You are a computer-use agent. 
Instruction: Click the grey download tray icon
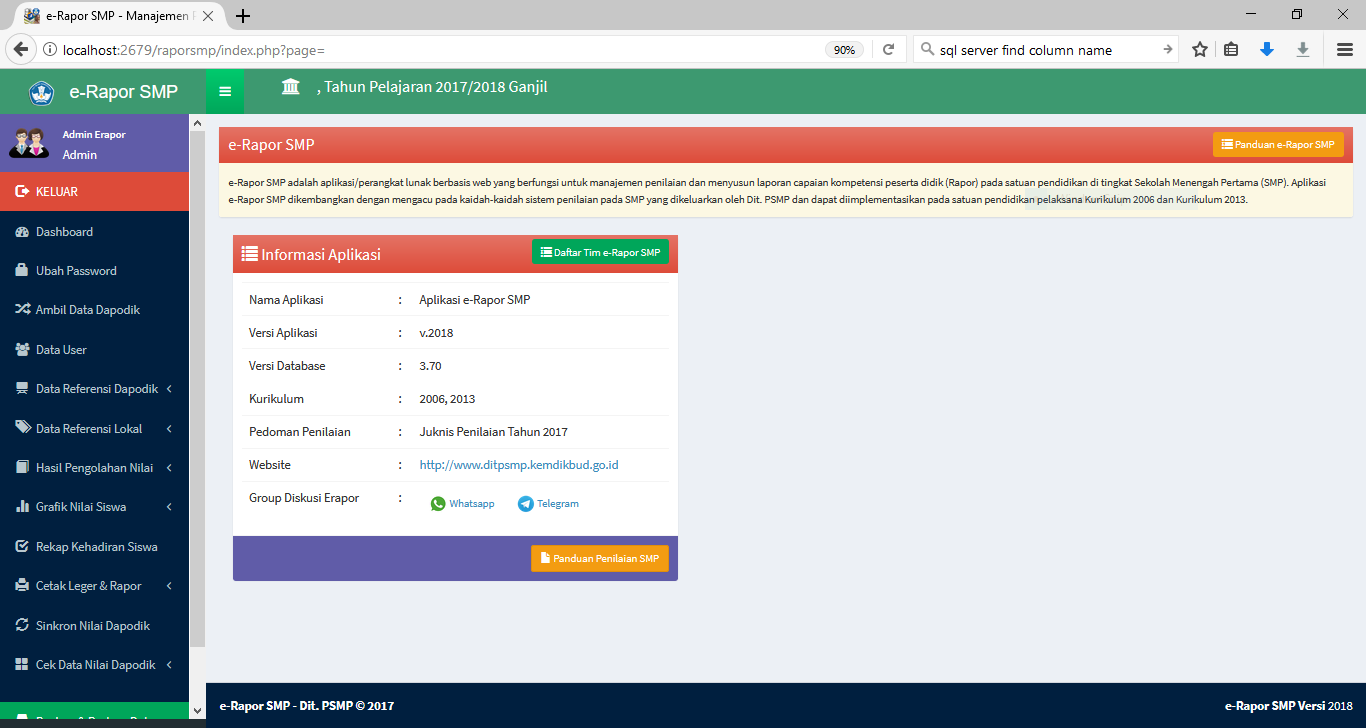point(1303,49)
